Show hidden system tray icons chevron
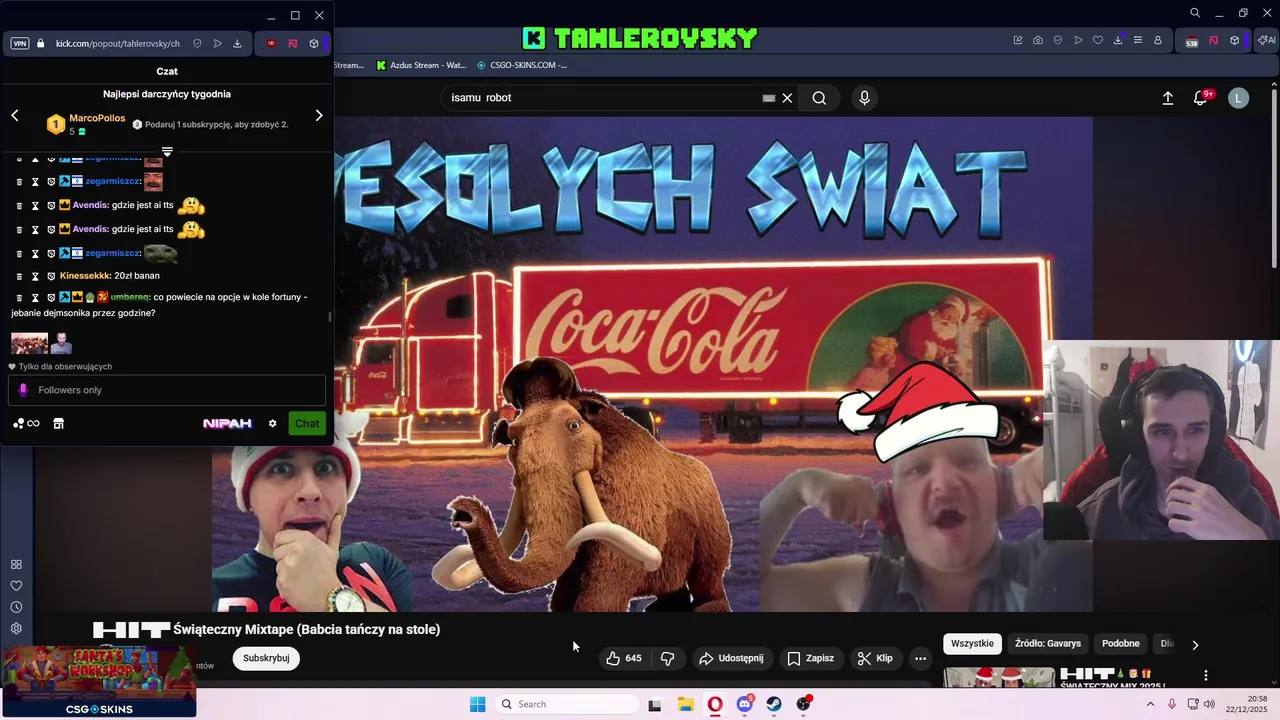1280x720 pixels. pos(1150,704)
